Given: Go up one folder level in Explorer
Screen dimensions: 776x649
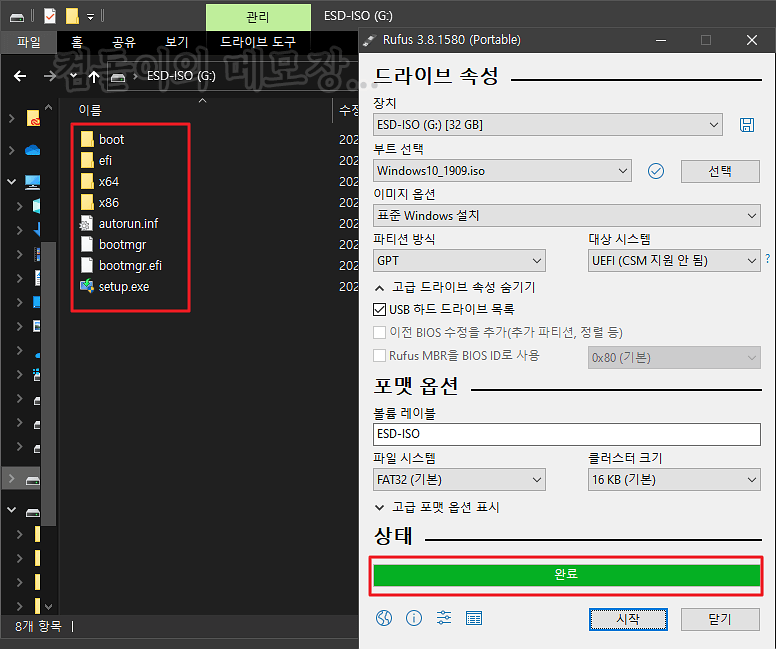Looking at the screenshot, I should (94, 76).
